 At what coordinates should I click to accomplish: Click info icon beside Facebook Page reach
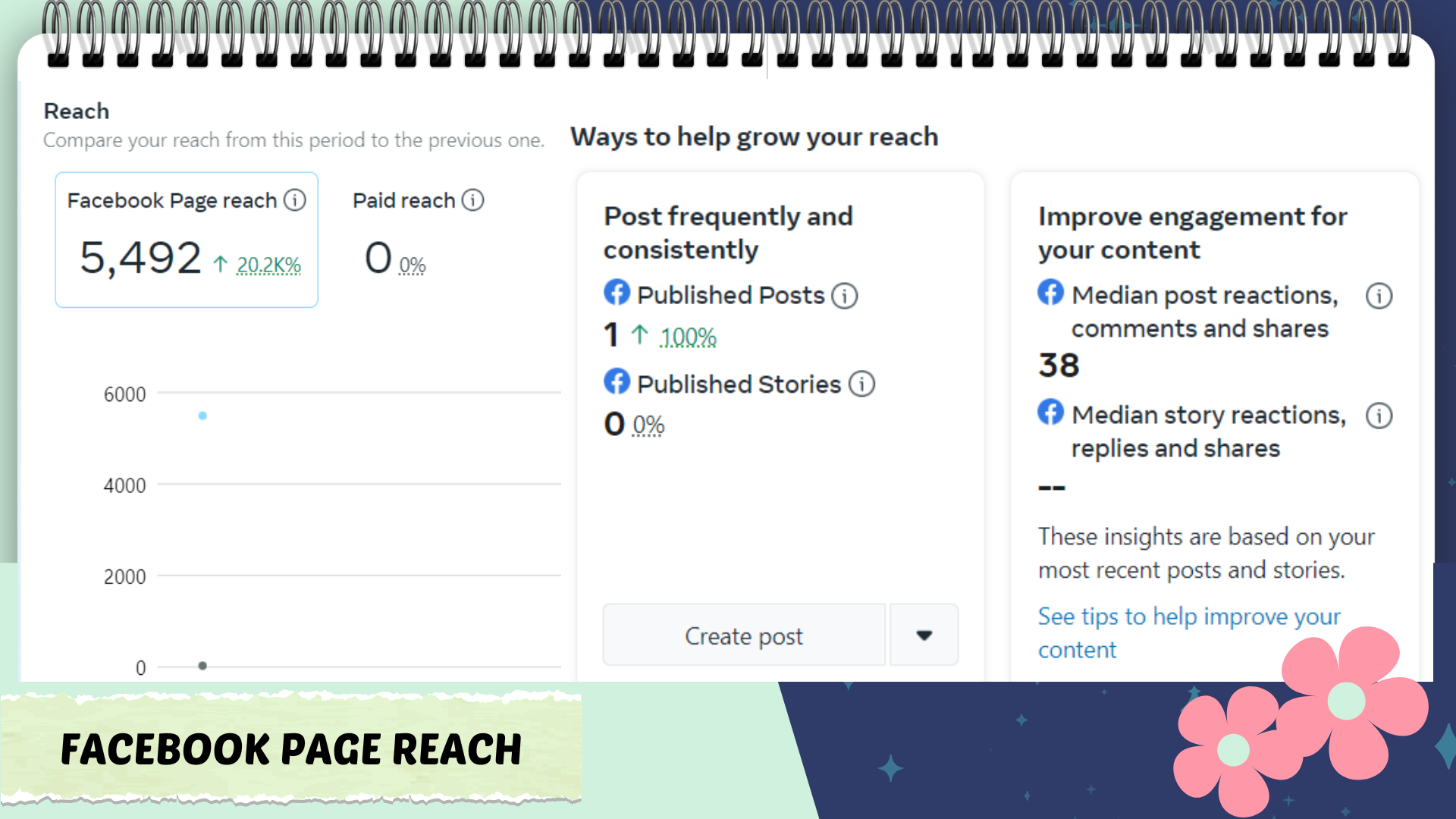pos(295,200)
